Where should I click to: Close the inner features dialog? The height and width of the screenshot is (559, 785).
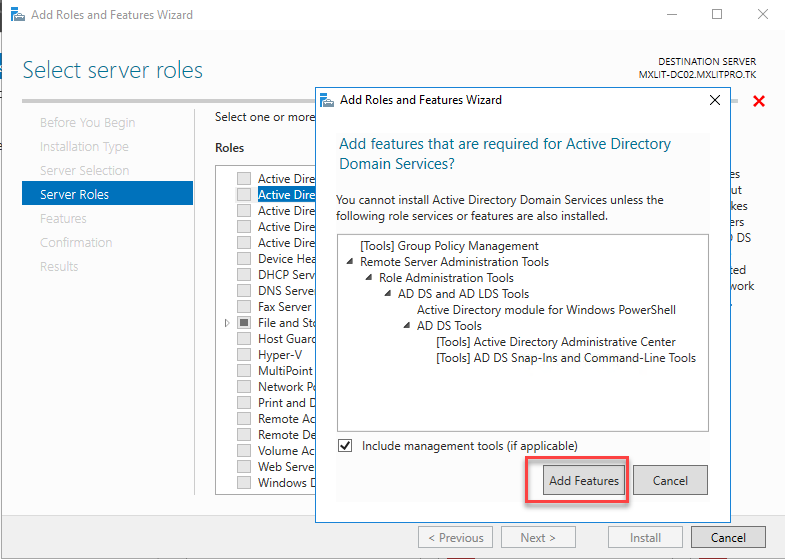tap(714, 100)
